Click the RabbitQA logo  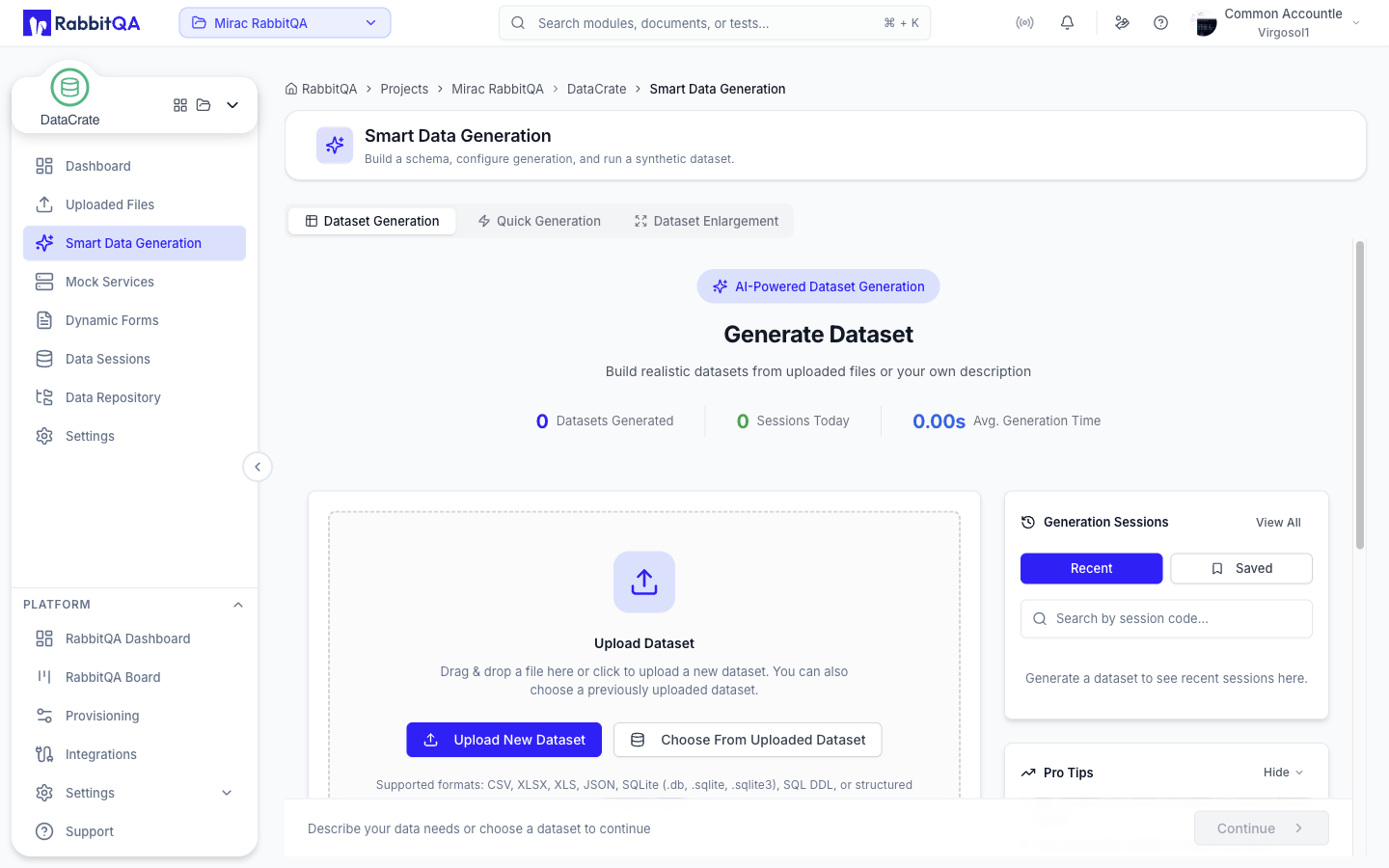coord(82,23)
